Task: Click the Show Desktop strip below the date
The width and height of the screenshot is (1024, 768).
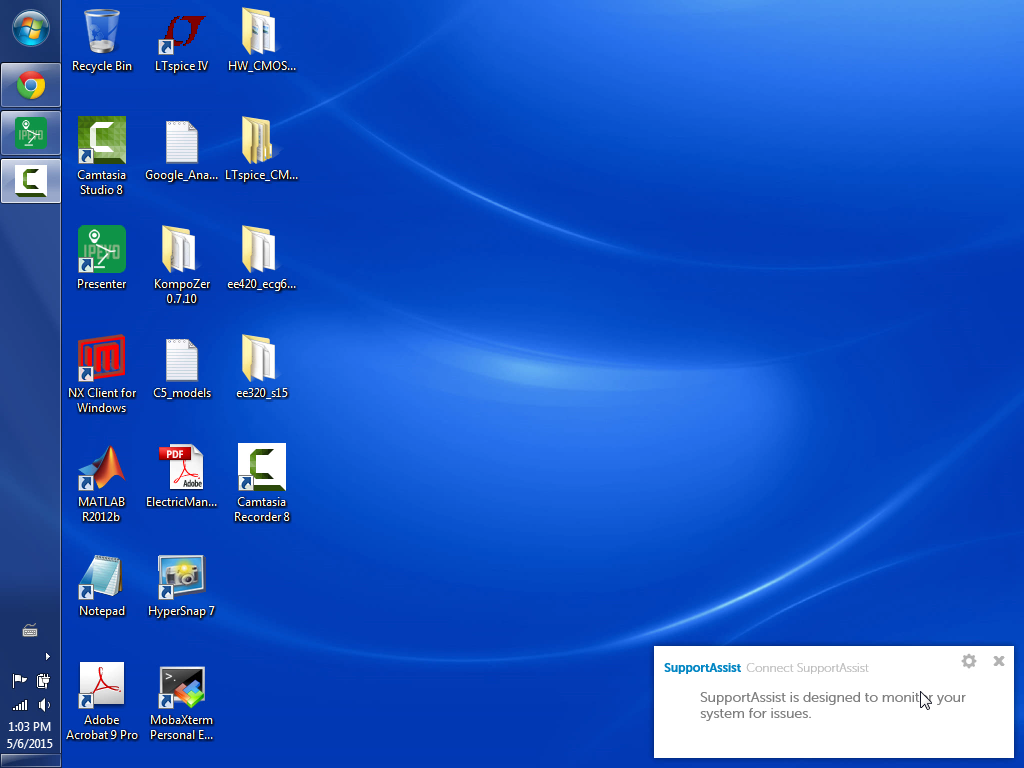Action: 30,761
